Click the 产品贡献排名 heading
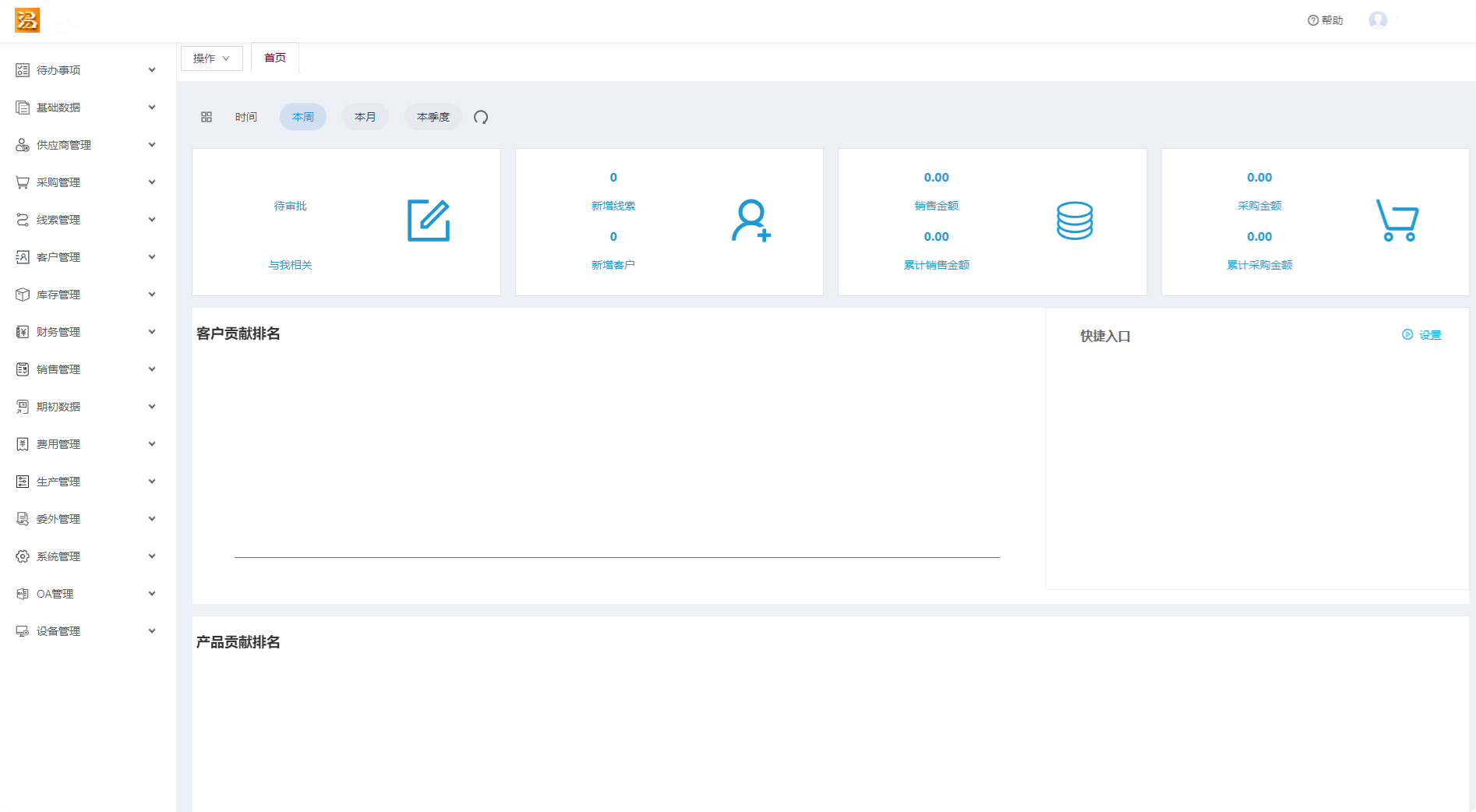Image resolution: width=1476 pixels, height=812 pixels. pos(238,642)
